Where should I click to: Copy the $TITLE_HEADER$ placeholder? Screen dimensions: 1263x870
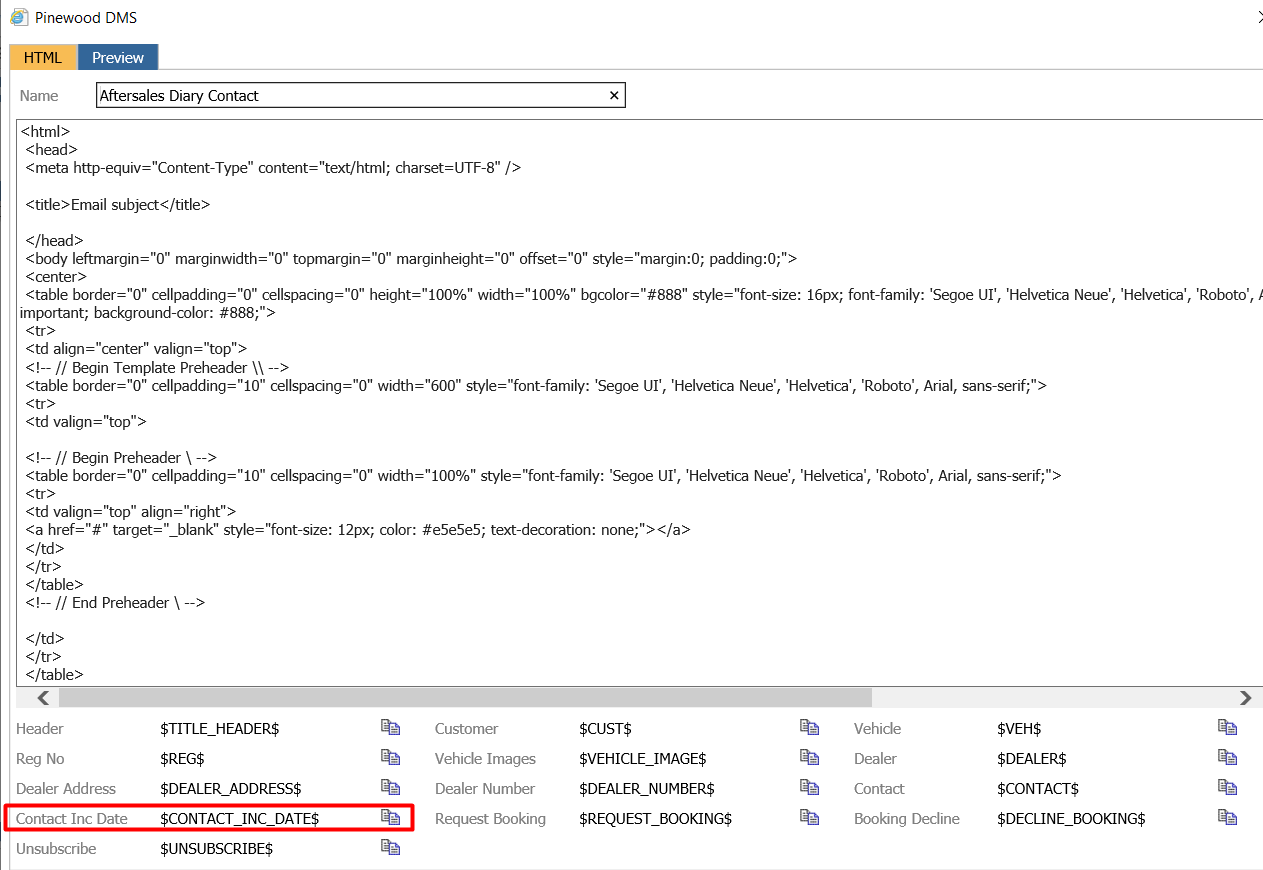[390, 728]
